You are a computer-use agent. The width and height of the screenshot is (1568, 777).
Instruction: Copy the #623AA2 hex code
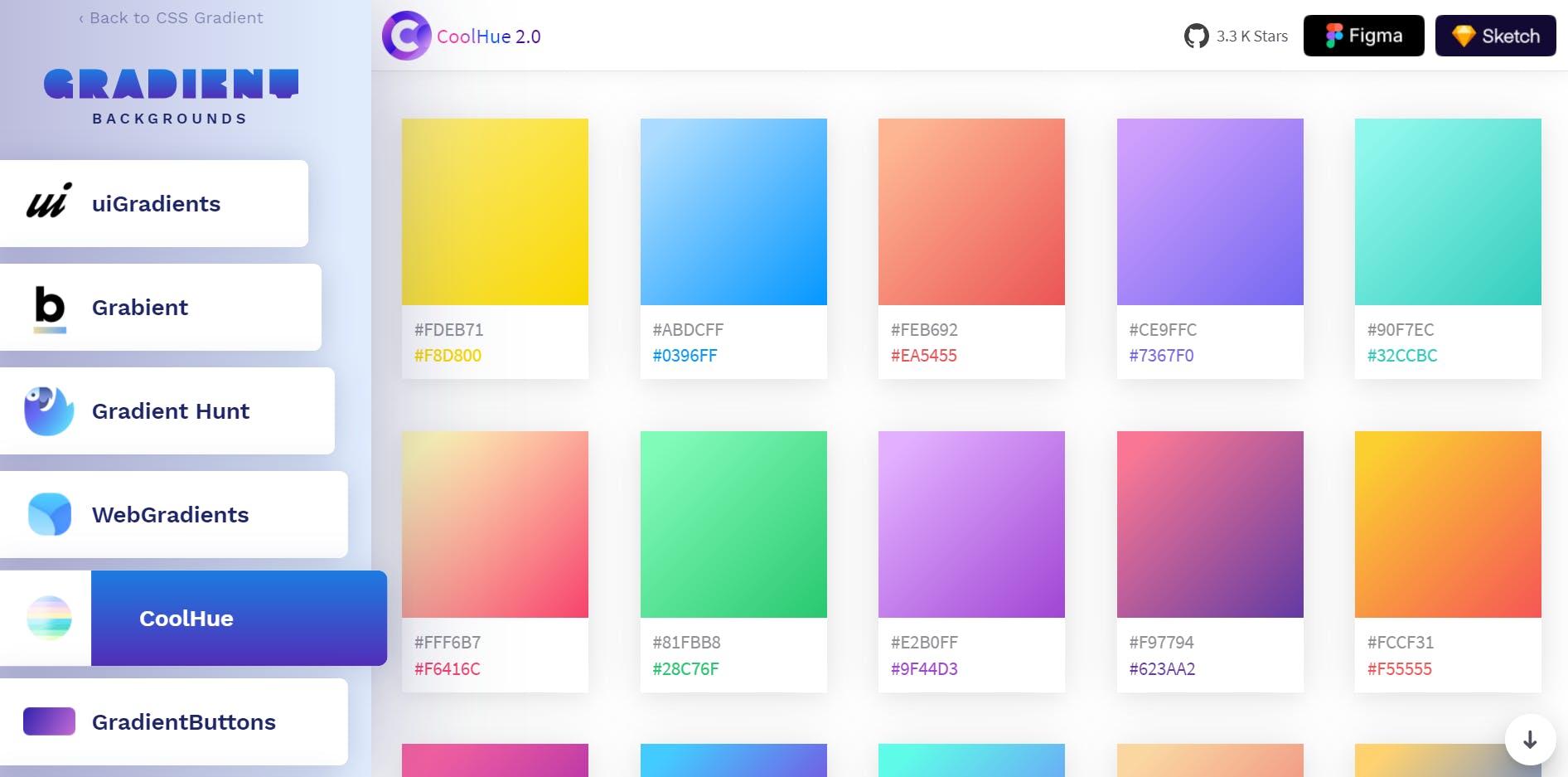click(x=1162, y=669)
